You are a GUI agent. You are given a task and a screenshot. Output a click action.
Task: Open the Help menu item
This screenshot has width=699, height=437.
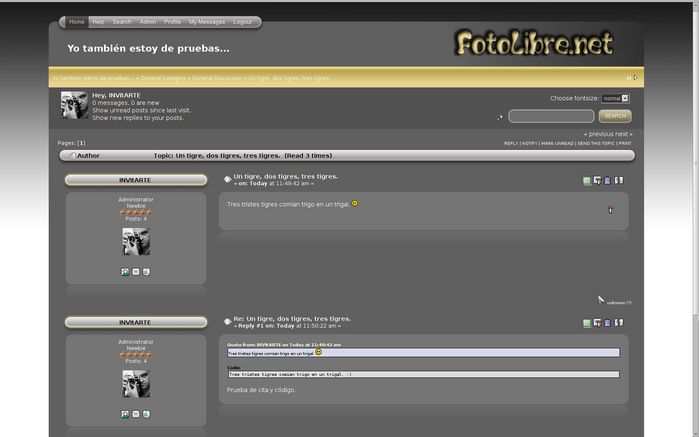tap(98, 22)
